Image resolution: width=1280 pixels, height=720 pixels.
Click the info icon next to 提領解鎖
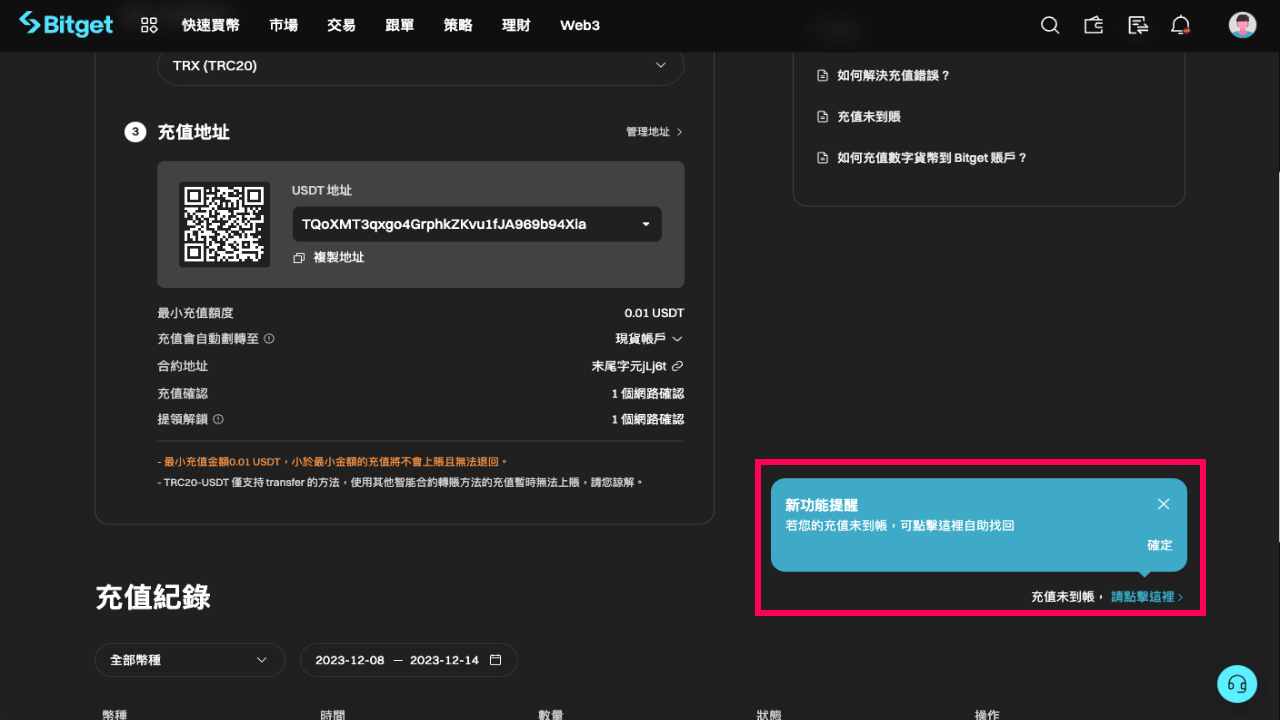point(218,419)
